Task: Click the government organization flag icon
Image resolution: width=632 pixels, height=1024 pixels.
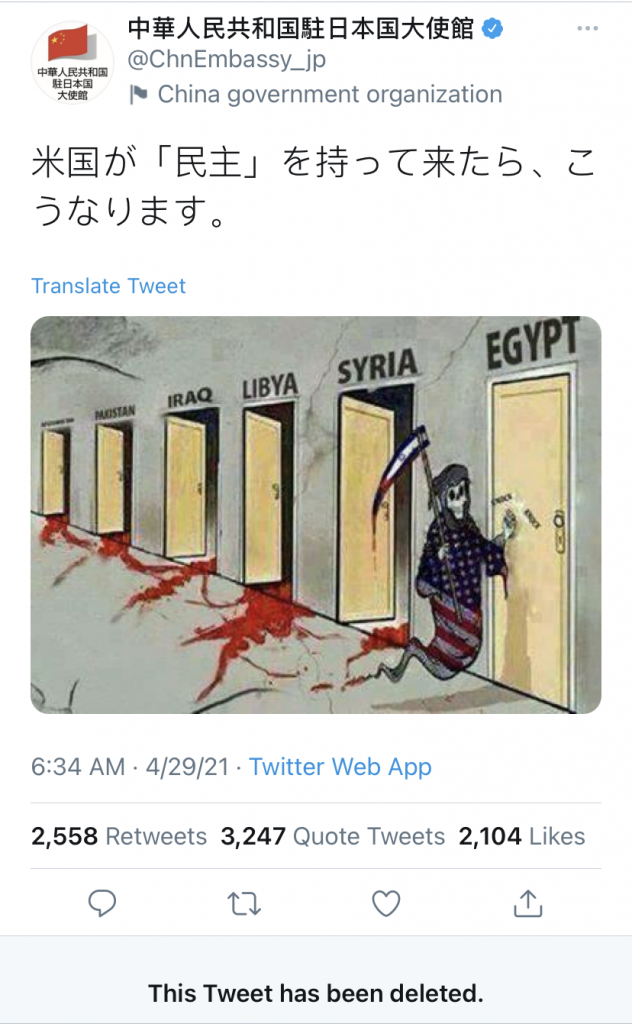Action: (x=138, y=95)
